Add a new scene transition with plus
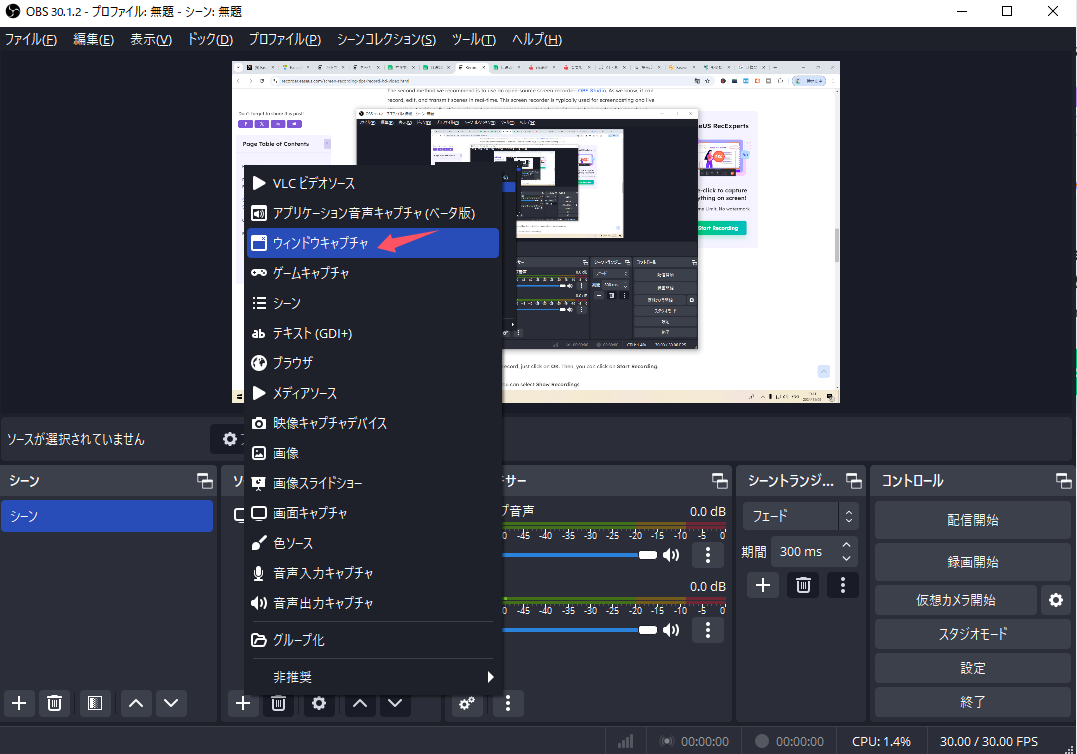Viewport: 1077px width, 754px height. pyautogui.click(x=763, y=585)
